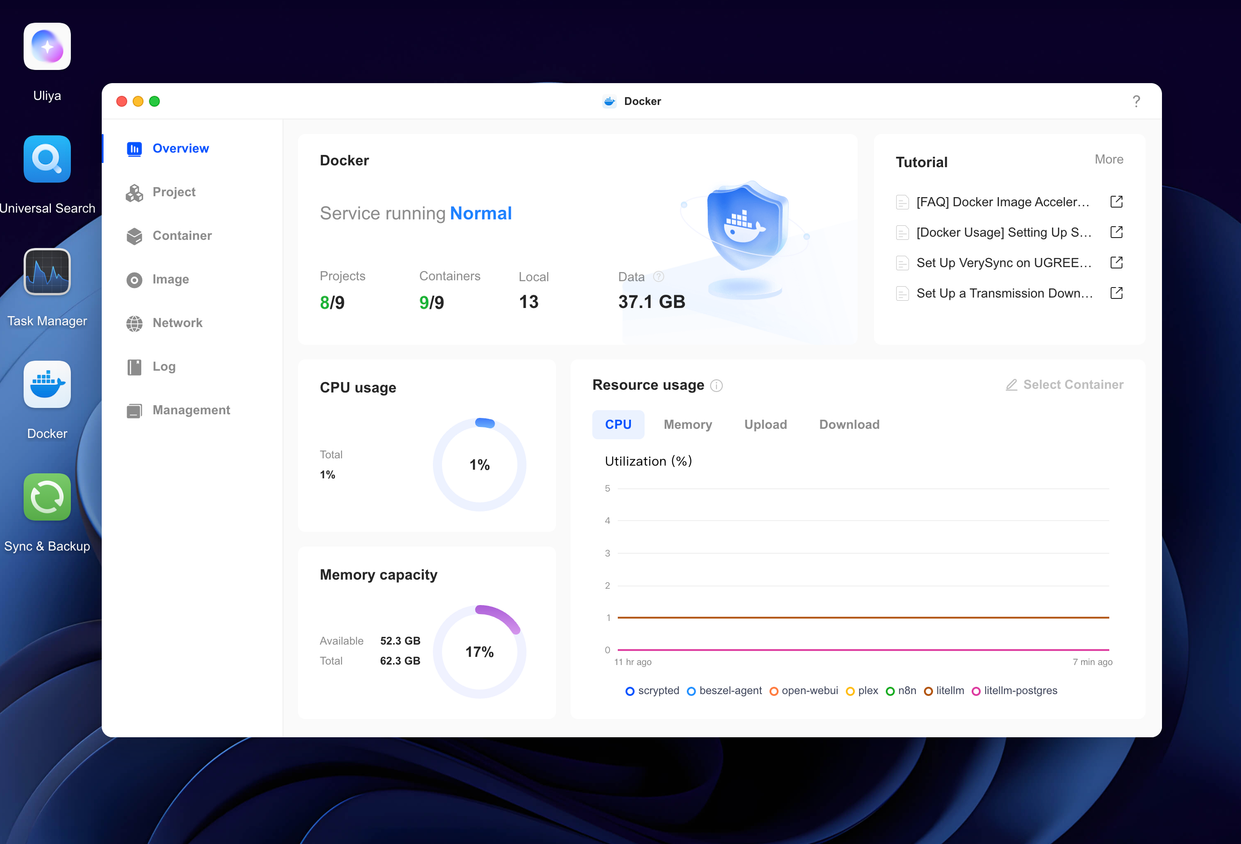Click the Normal service status text
This screenshot has height=844, width=1241.
pos(481,214)
